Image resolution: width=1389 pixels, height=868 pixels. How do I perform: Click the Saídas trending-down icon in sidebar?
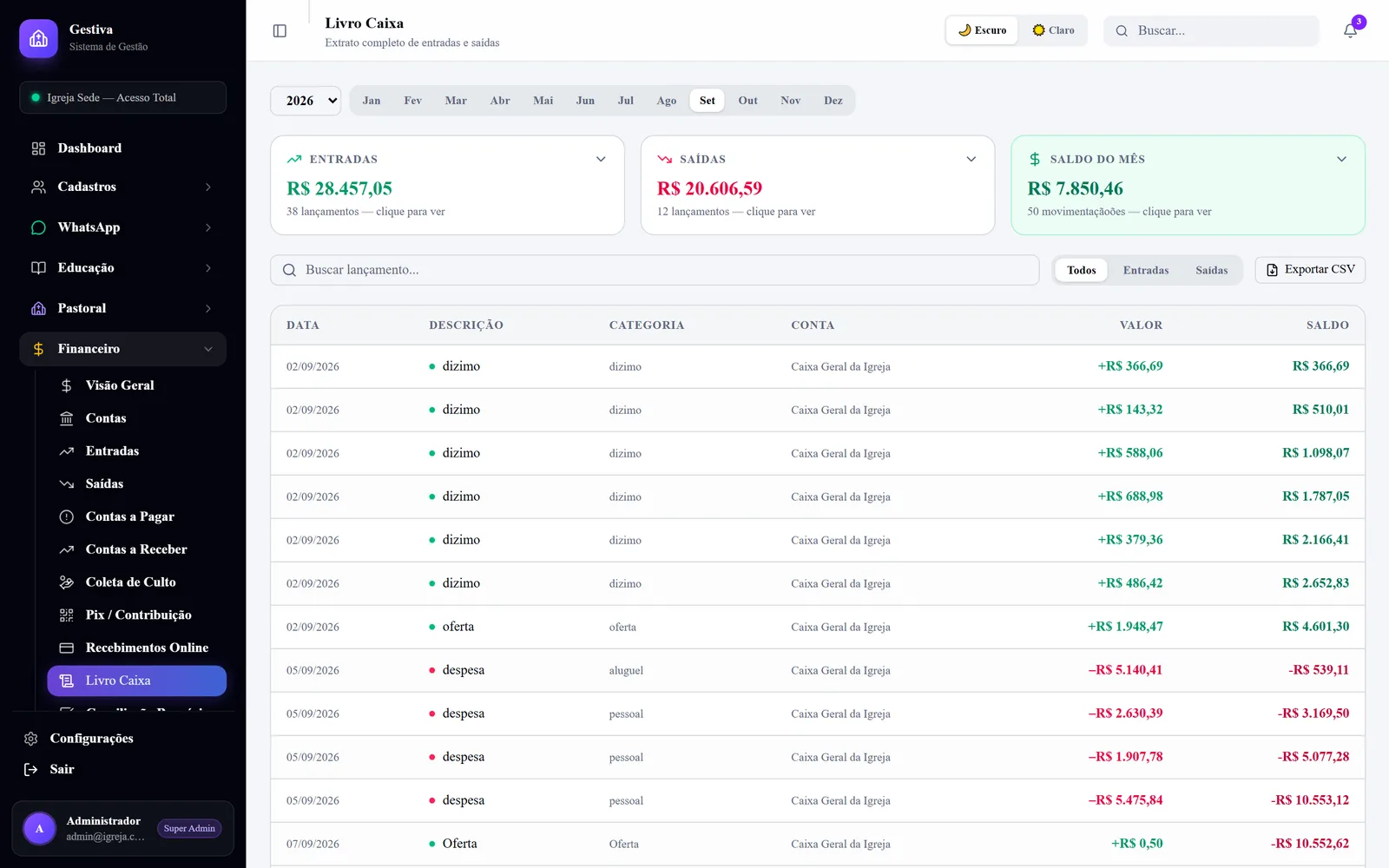(66, 483)
